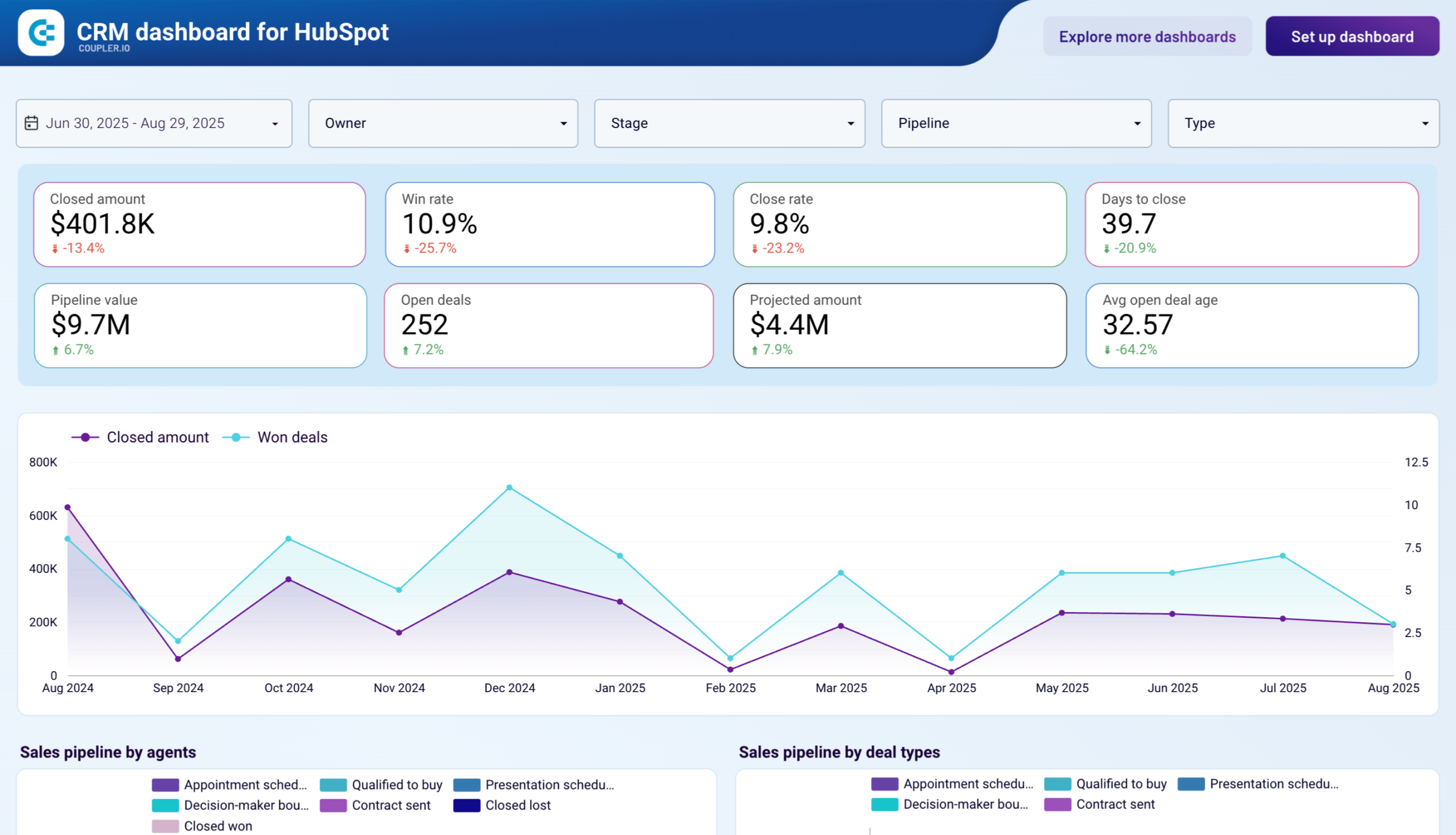Open the Pipeline filter dropdown
Screen dimensions: 1456x835
1016,123
